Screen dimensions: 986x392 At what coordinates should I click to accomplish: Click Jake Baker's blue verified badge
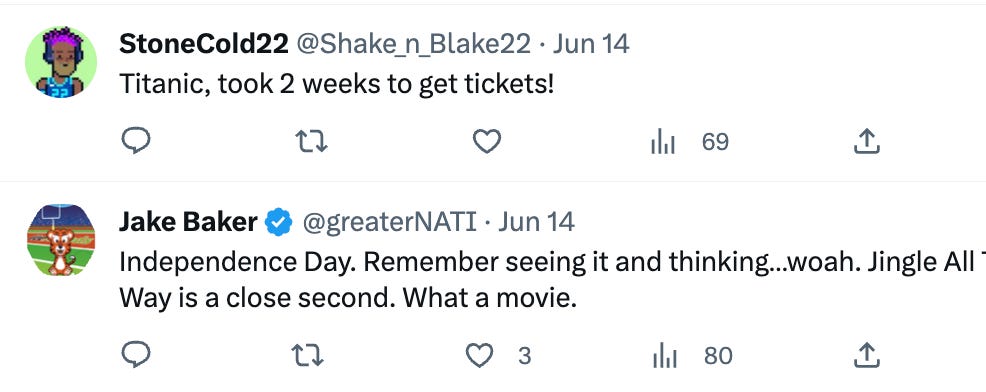coord(279,222)
